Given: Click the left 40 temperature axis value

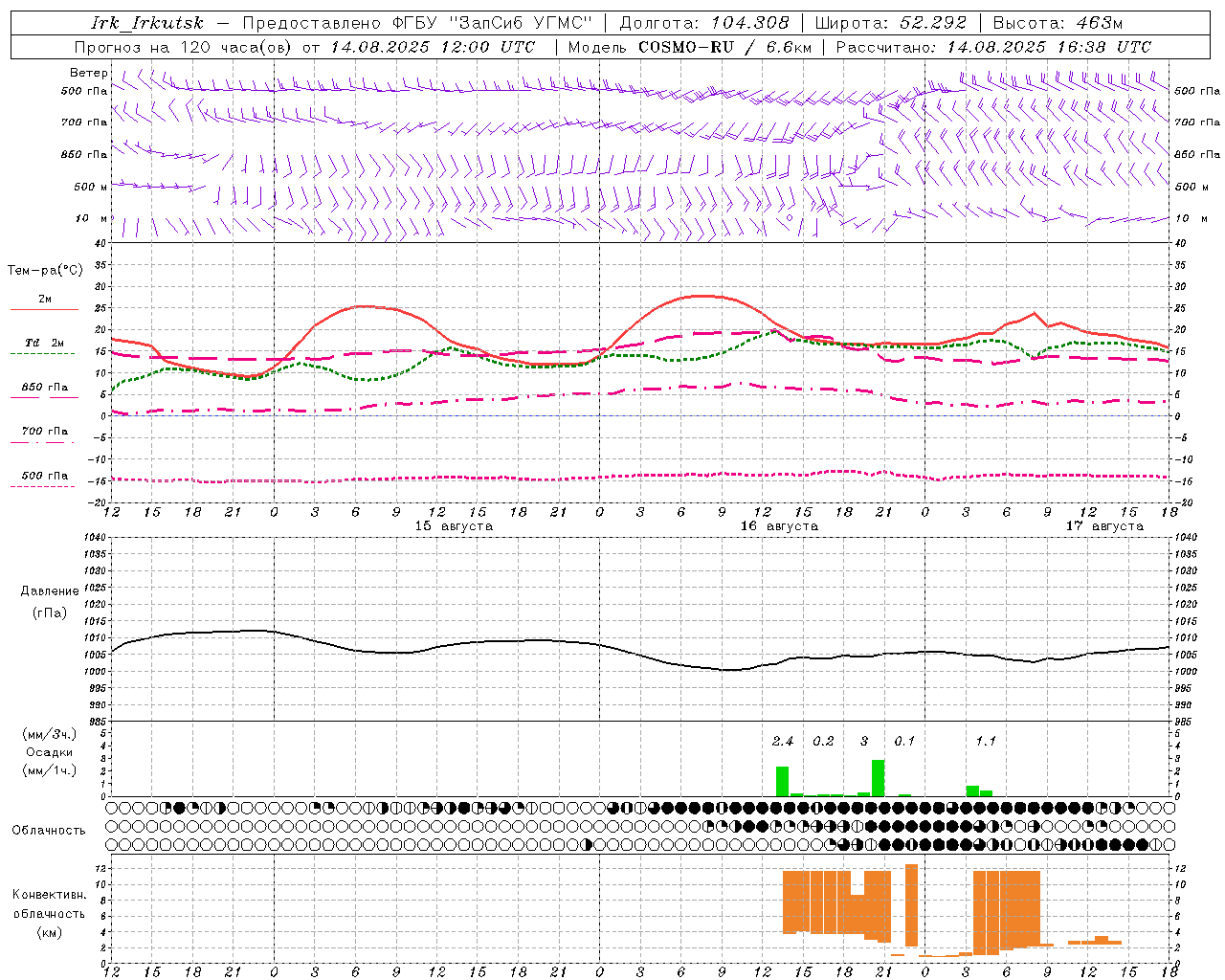Looking at the screenshot, I should point(100,243).
